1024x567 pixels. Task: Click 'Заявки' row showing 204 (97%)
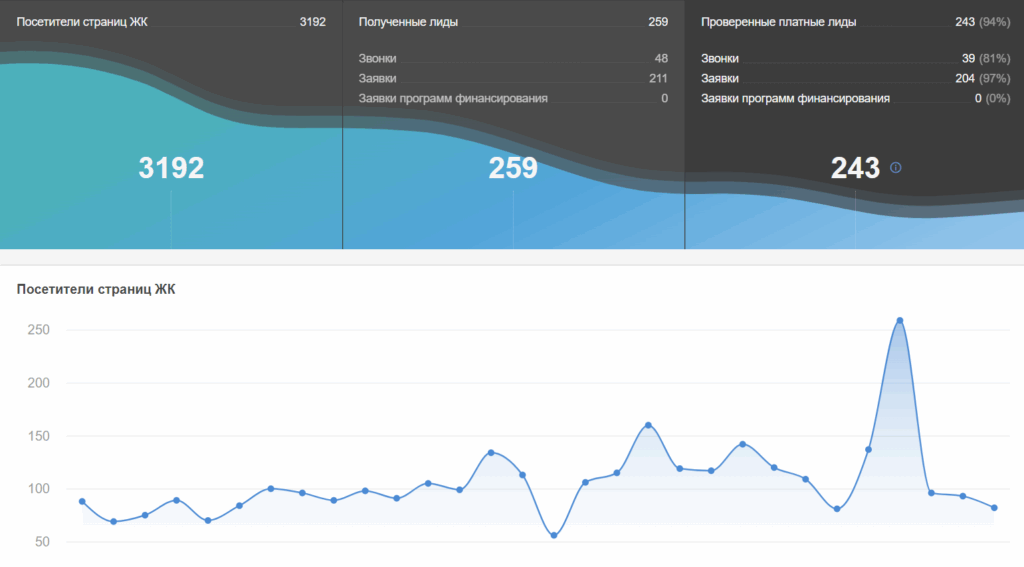(x=720, y=78)
